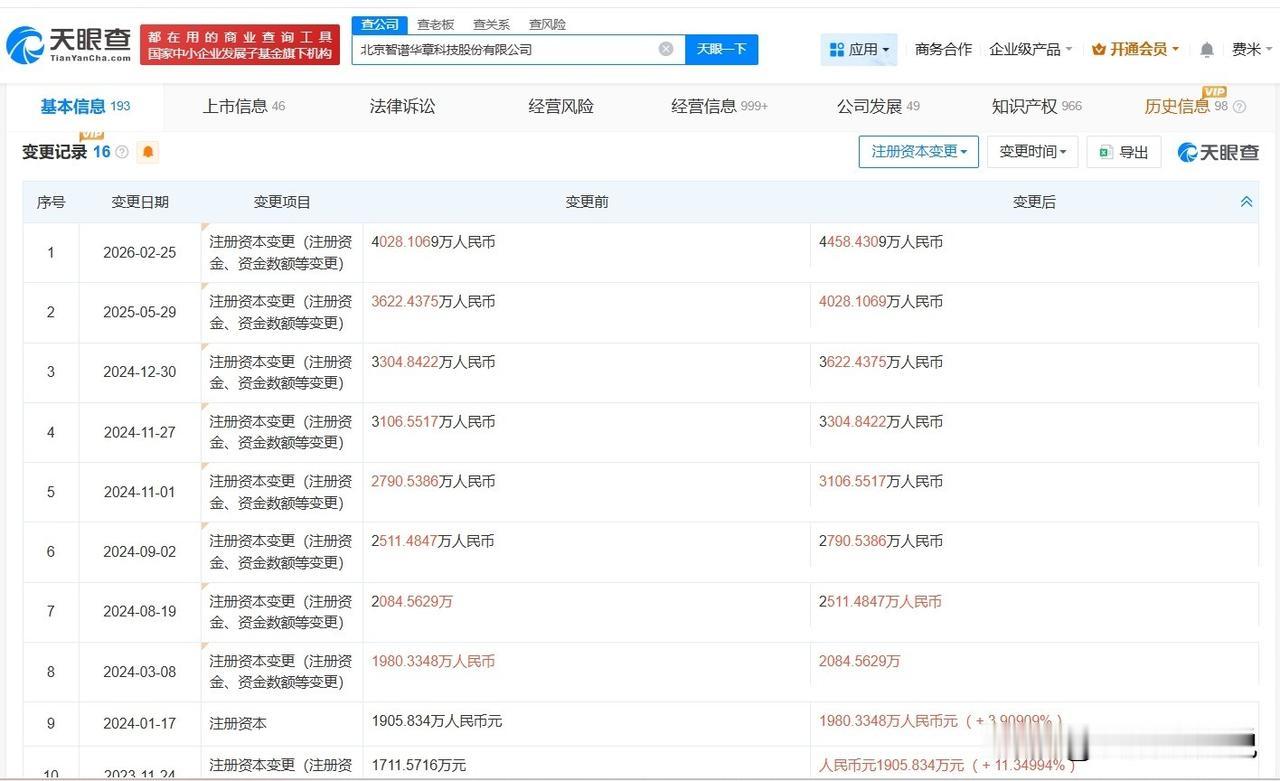Click the 序号 column header

(51, 202)
